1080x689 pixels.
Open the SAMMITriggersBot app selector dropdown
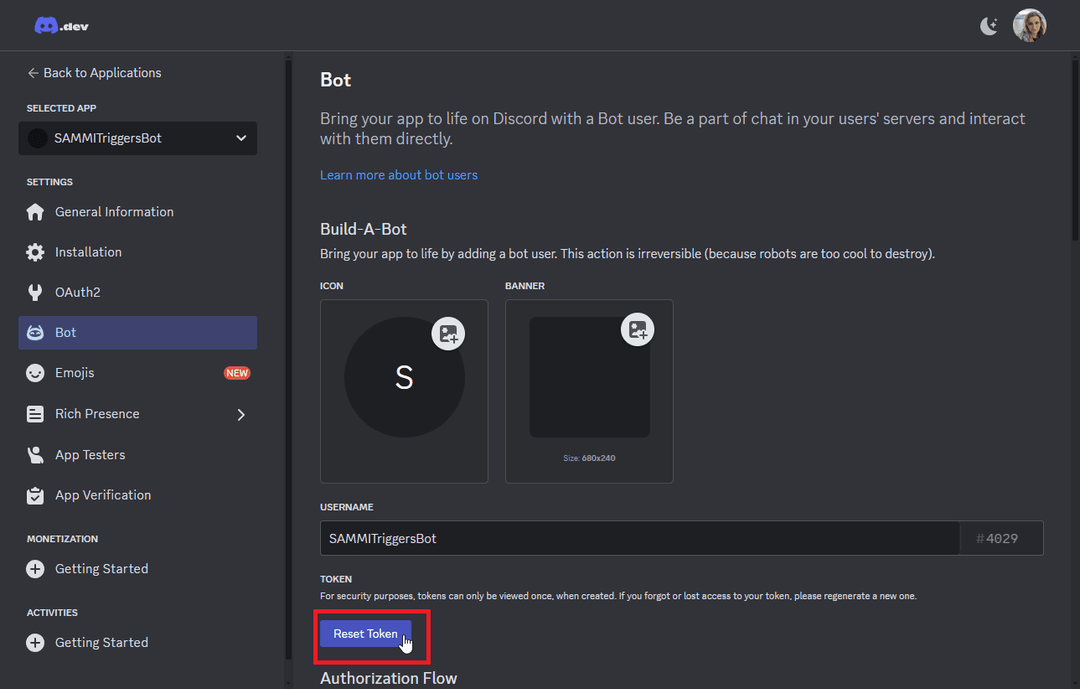[138, 138]
